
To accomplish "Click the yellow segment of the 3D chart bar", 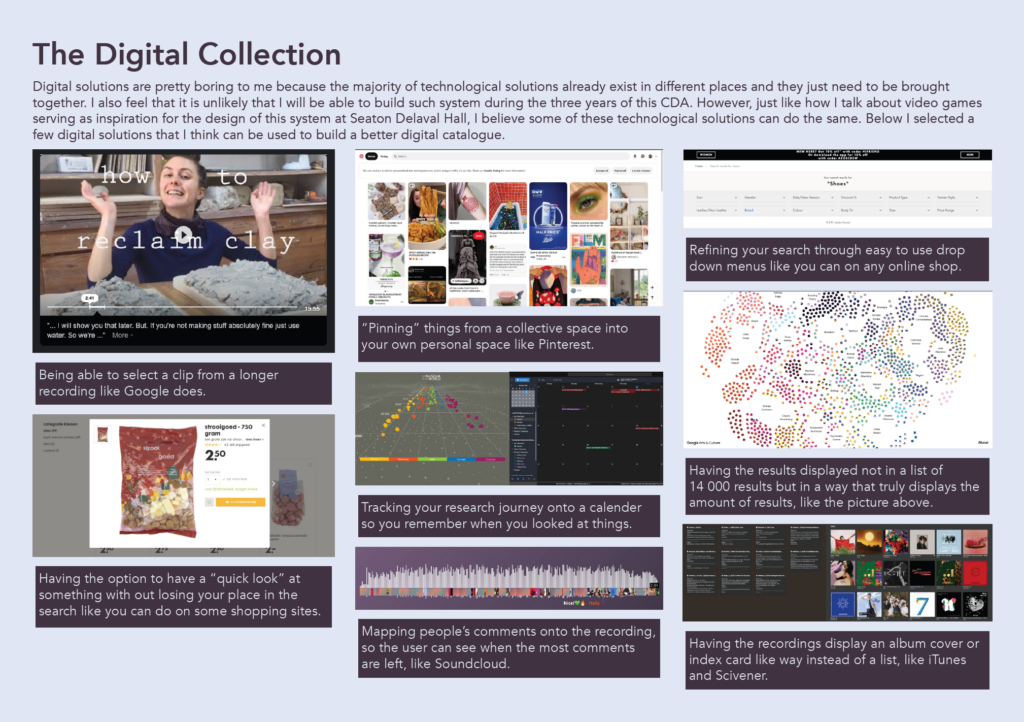I will click(x=374, y=459).
